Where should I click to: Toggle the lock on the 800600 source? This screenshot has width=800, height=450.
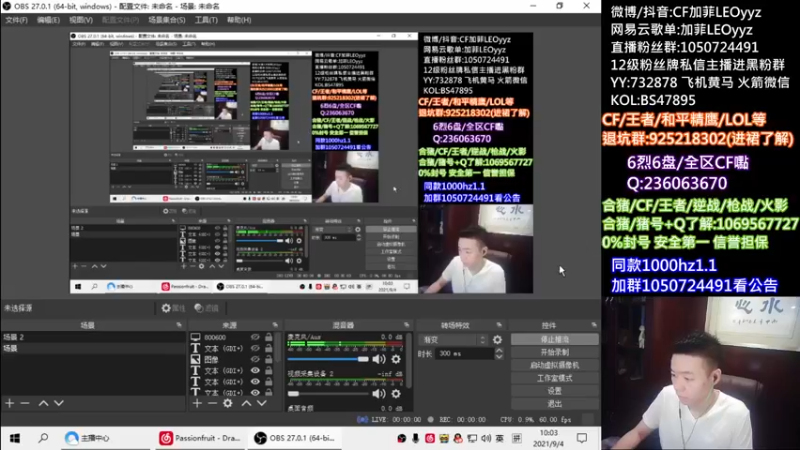268,337
